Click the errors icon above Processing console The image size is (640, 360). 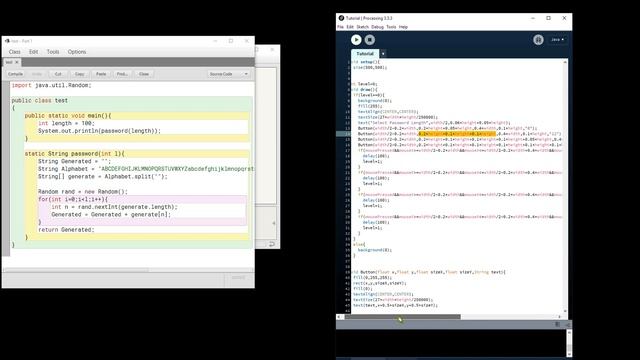click(x=567, y=324)
